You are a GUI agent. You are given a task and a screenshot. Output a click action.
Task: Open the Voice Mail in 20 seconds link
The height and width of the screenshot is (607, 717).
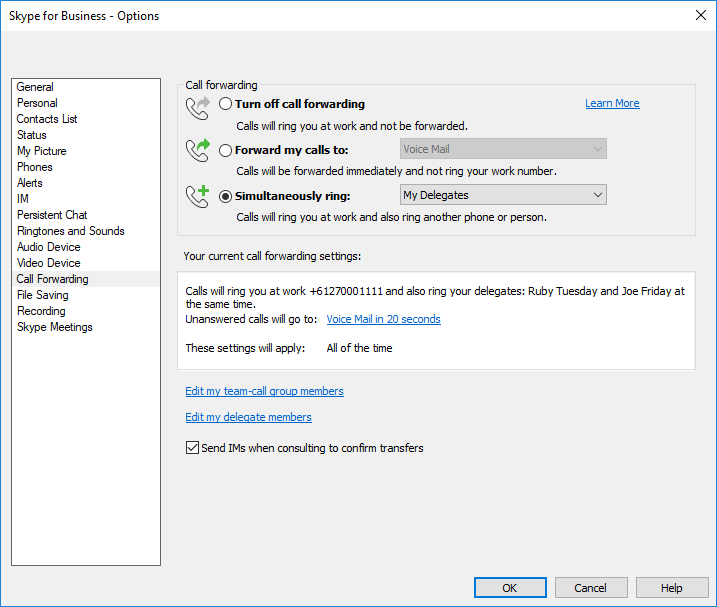tap(383, 319)
